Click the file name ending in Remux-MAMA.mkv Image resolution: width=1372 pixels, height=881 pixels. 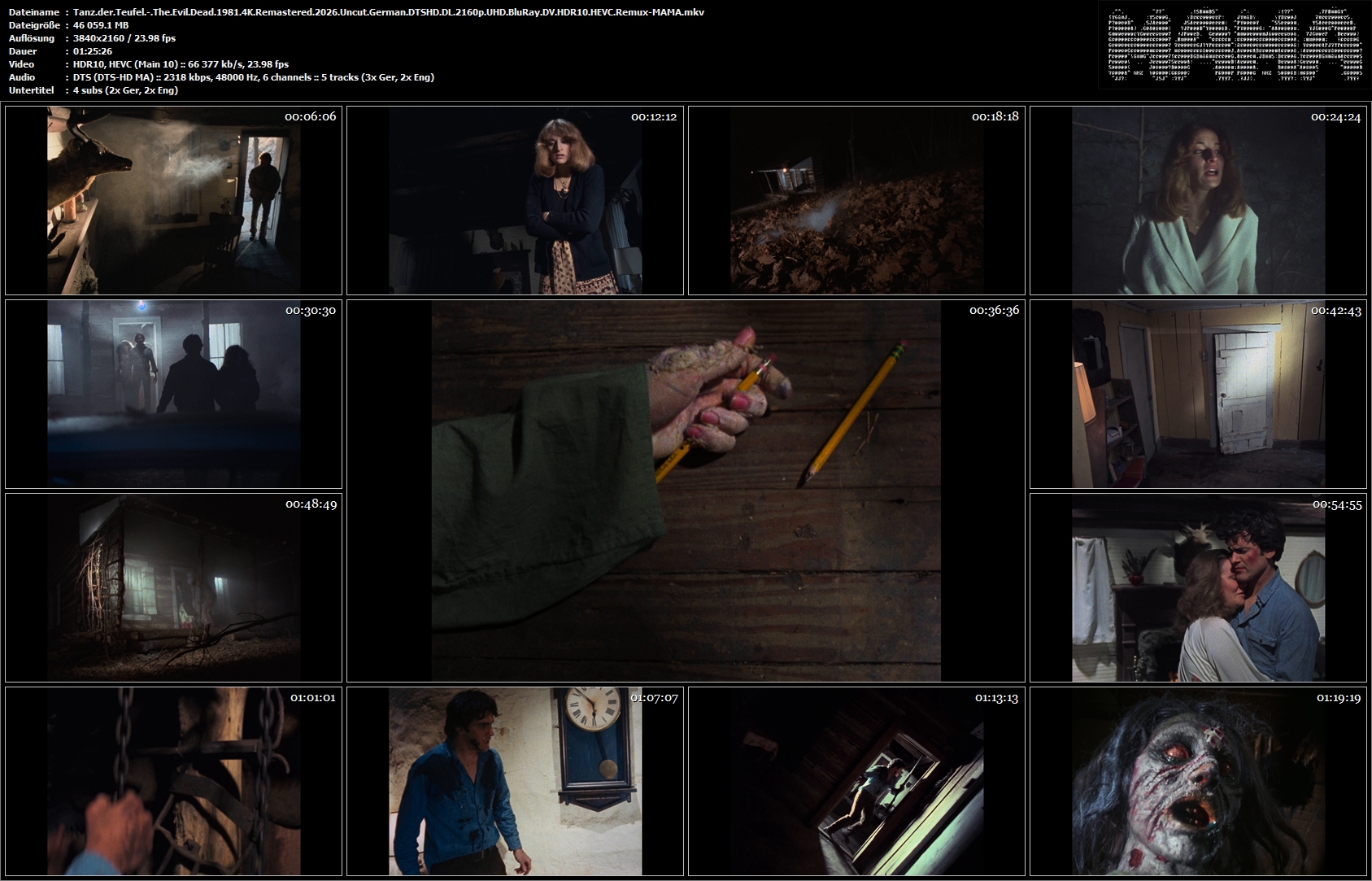(389, 12)
